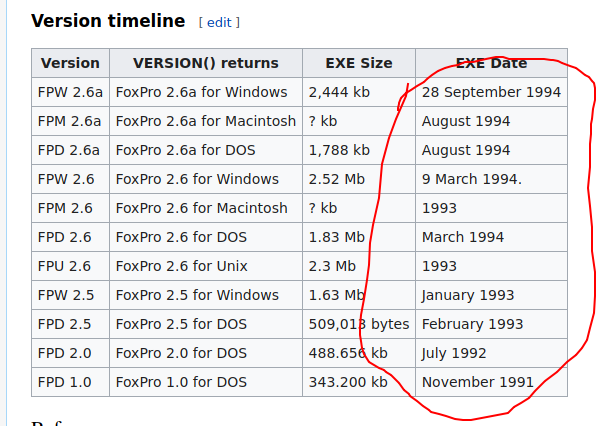Select the FPD 2.6 version cell

point(70,237)
